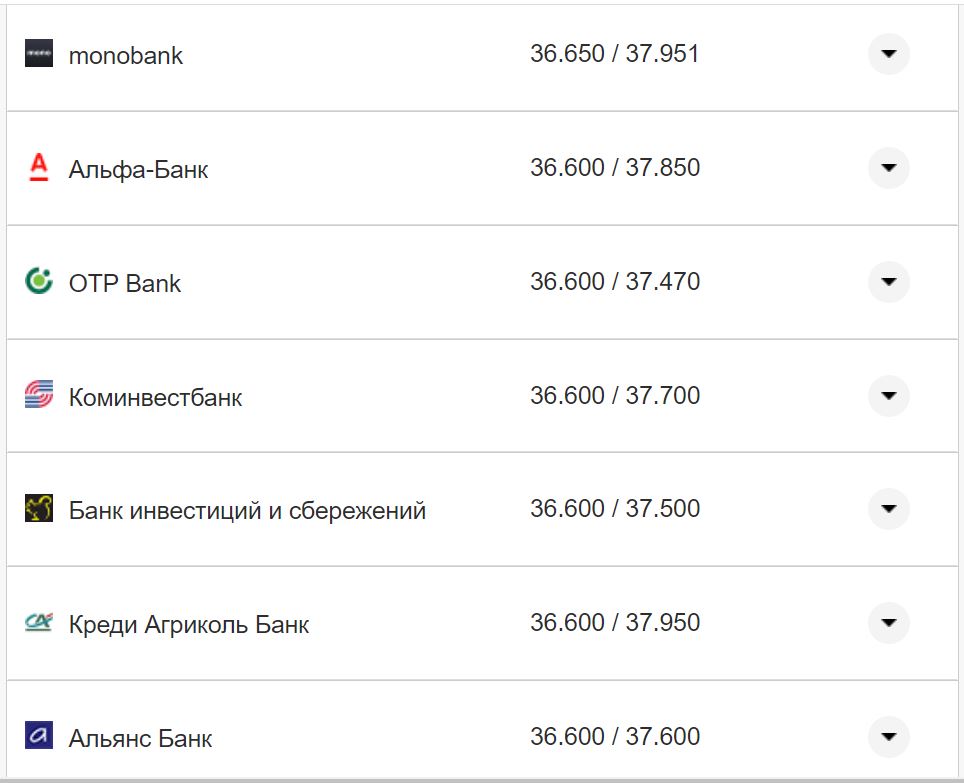Click the monobank logo icon
The image size is (964, 783).
point(39,54)
